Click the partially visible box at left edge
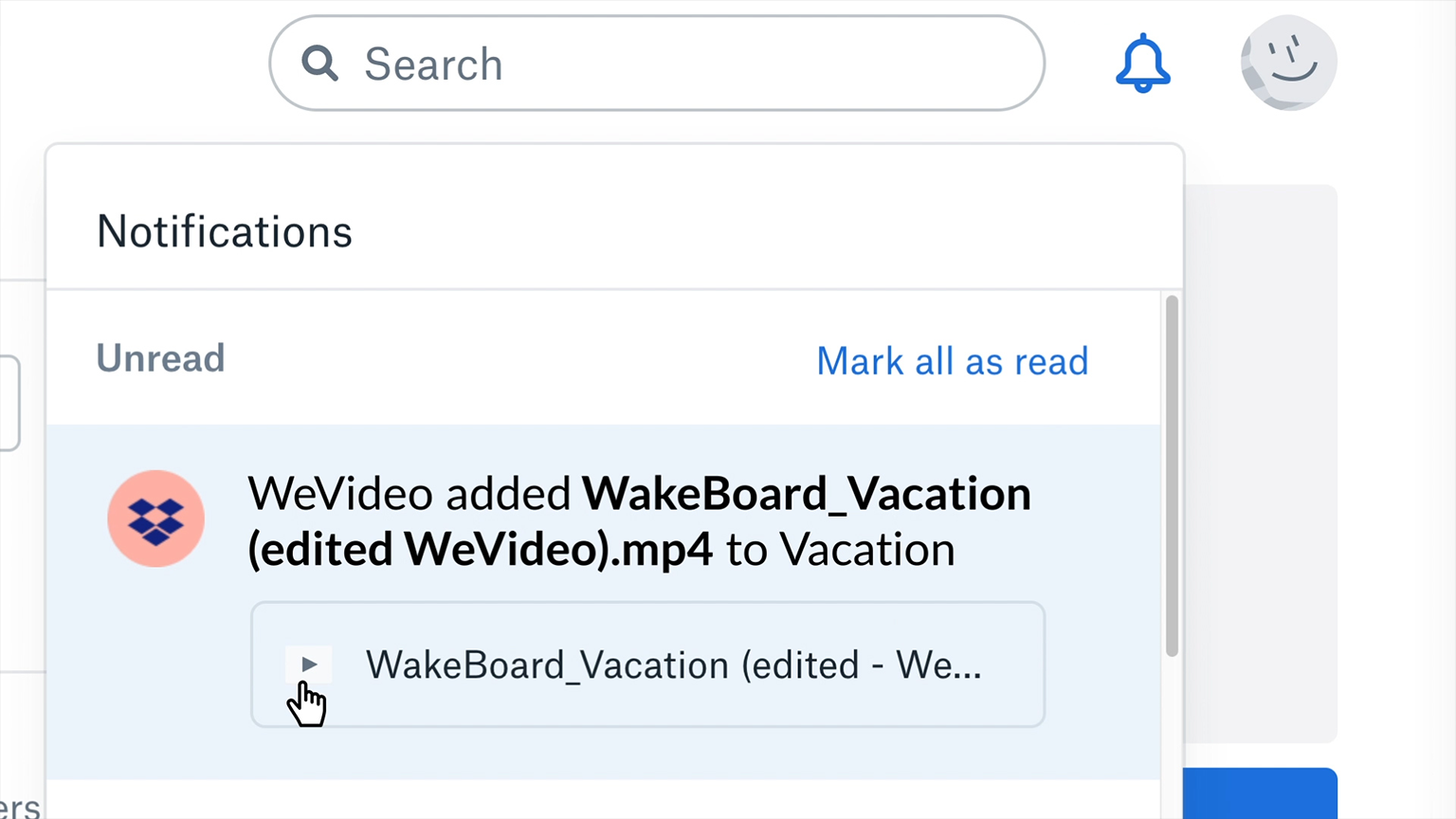This screenshot has width=1456, height=819. [x=9, y=403]
